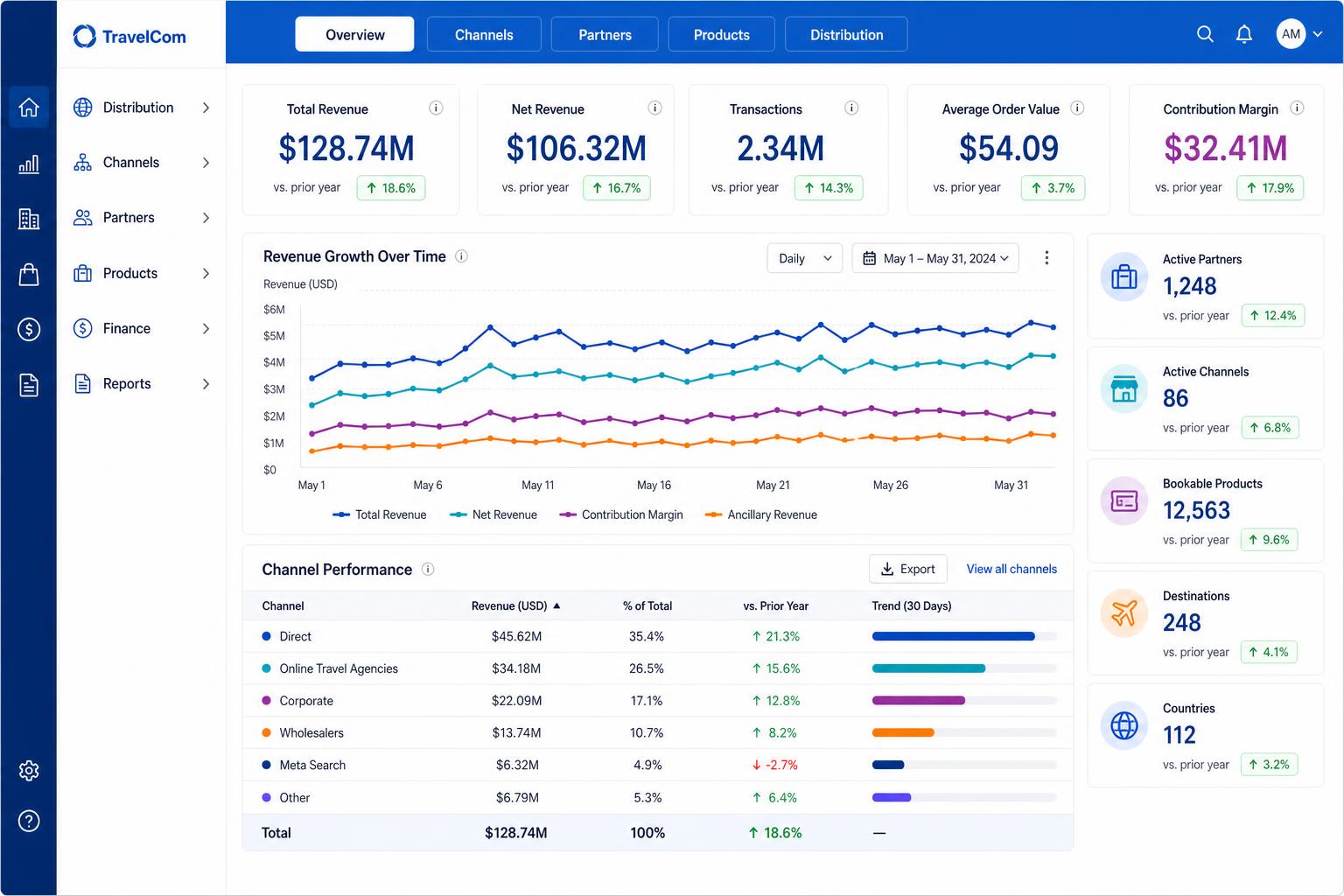Click the Bookable Products card icon
The width and height of the screenshot is (1344, 896).
[x=1123, y=501]
